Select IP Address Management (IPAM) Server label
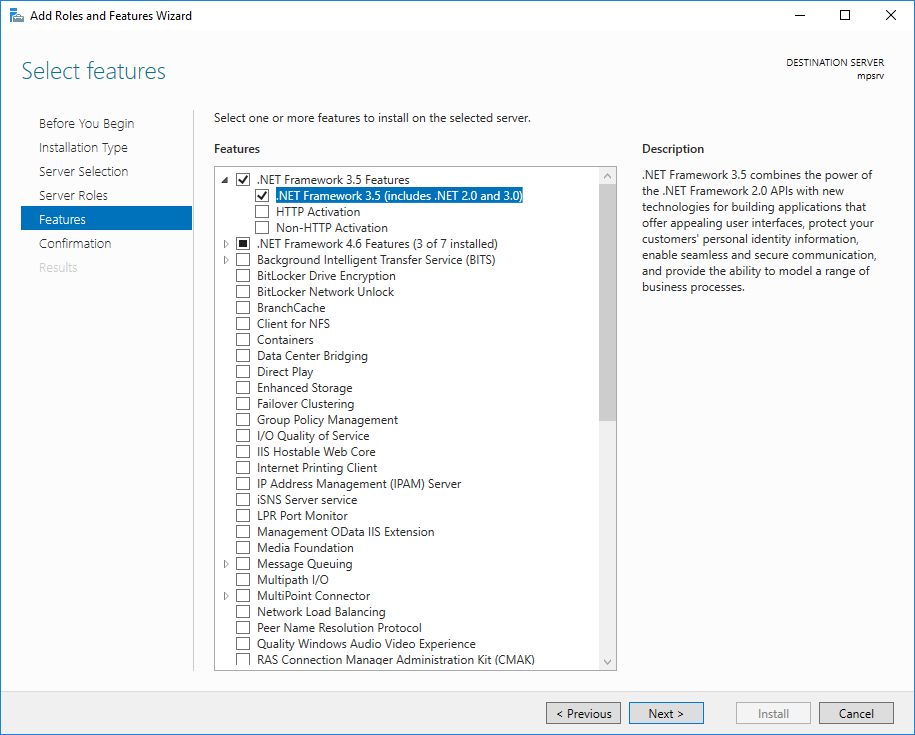Image resolution: width=915 pixels, height=735 pixels. [359, 484]
